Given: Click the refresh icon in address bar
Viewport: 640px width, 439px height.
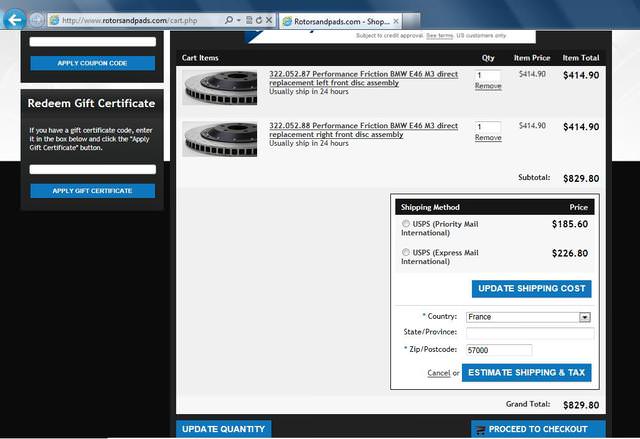Looking at the screenshot, I should point(258,20).
